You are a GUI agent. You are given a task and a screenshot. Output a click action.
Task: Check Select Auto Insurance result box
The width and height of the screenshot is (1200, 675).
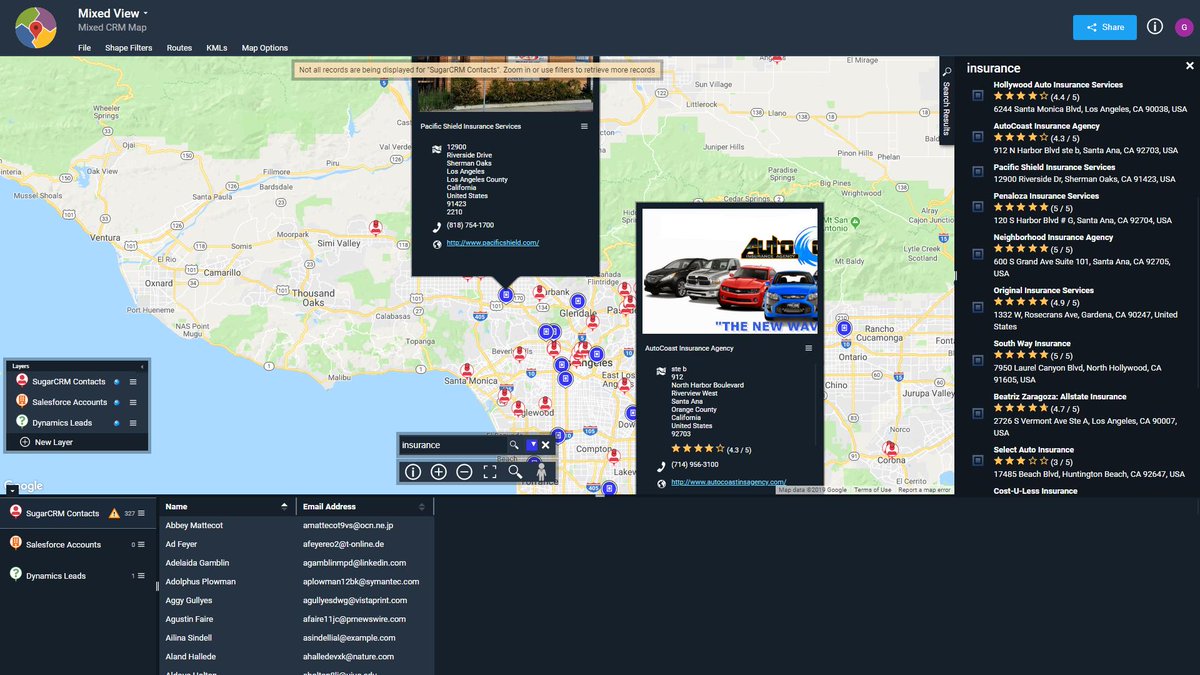(x=978, y=461)
